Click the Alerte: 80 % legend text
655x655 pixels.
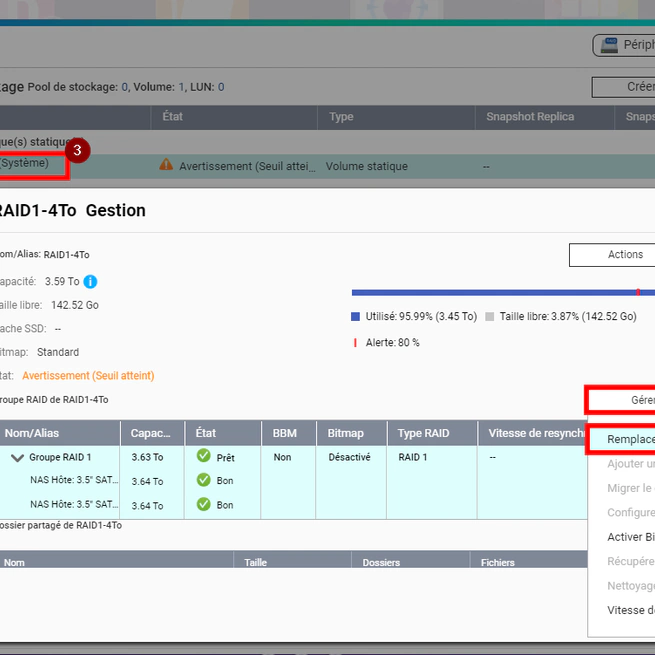tap(393, 343)
